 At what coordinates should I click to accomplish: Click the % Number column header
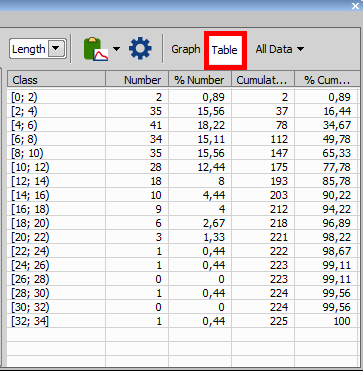tap(200, 80)
